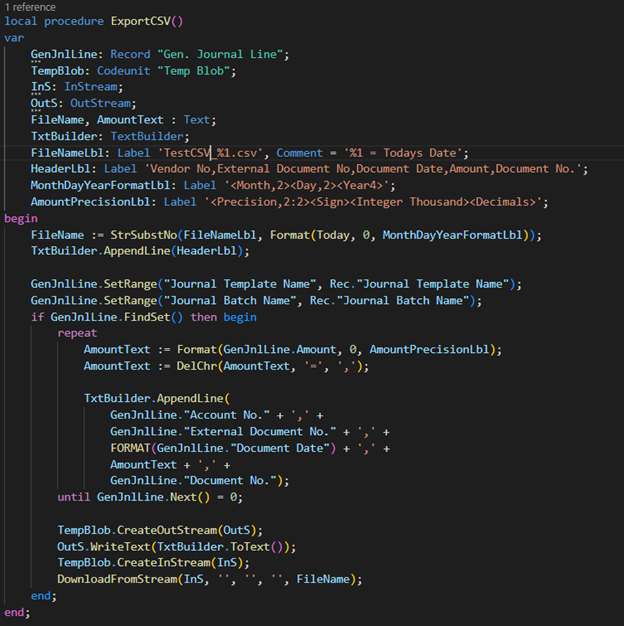Click the TextBuilder type name
This screenshot has width=624, height=626.
(x=147, y=137)
